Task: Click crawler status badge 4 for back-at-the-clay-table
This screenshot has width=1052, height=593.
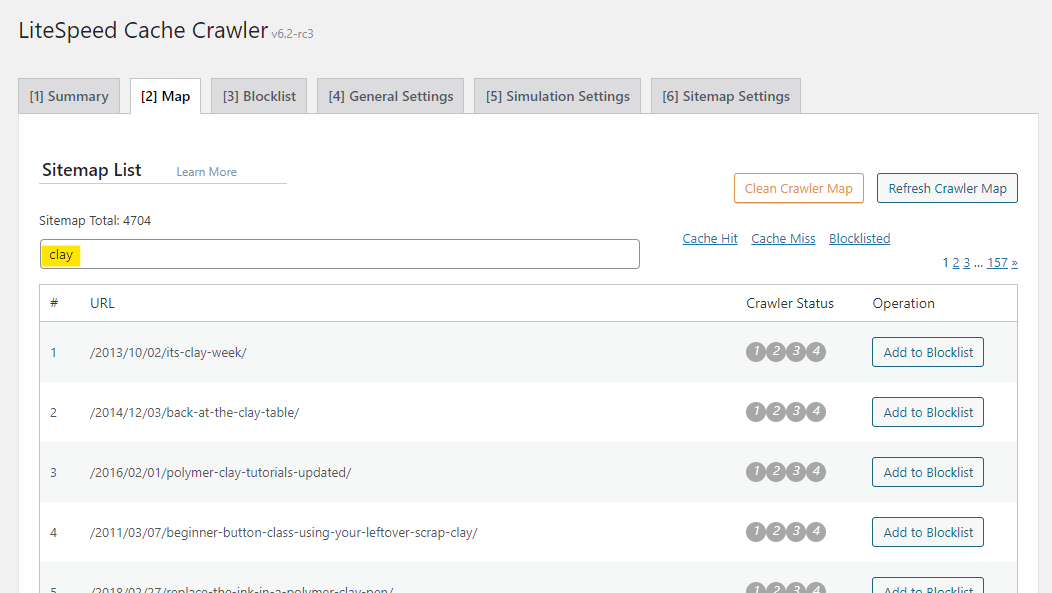Action: pyautogui.click(x=816, y=411)
